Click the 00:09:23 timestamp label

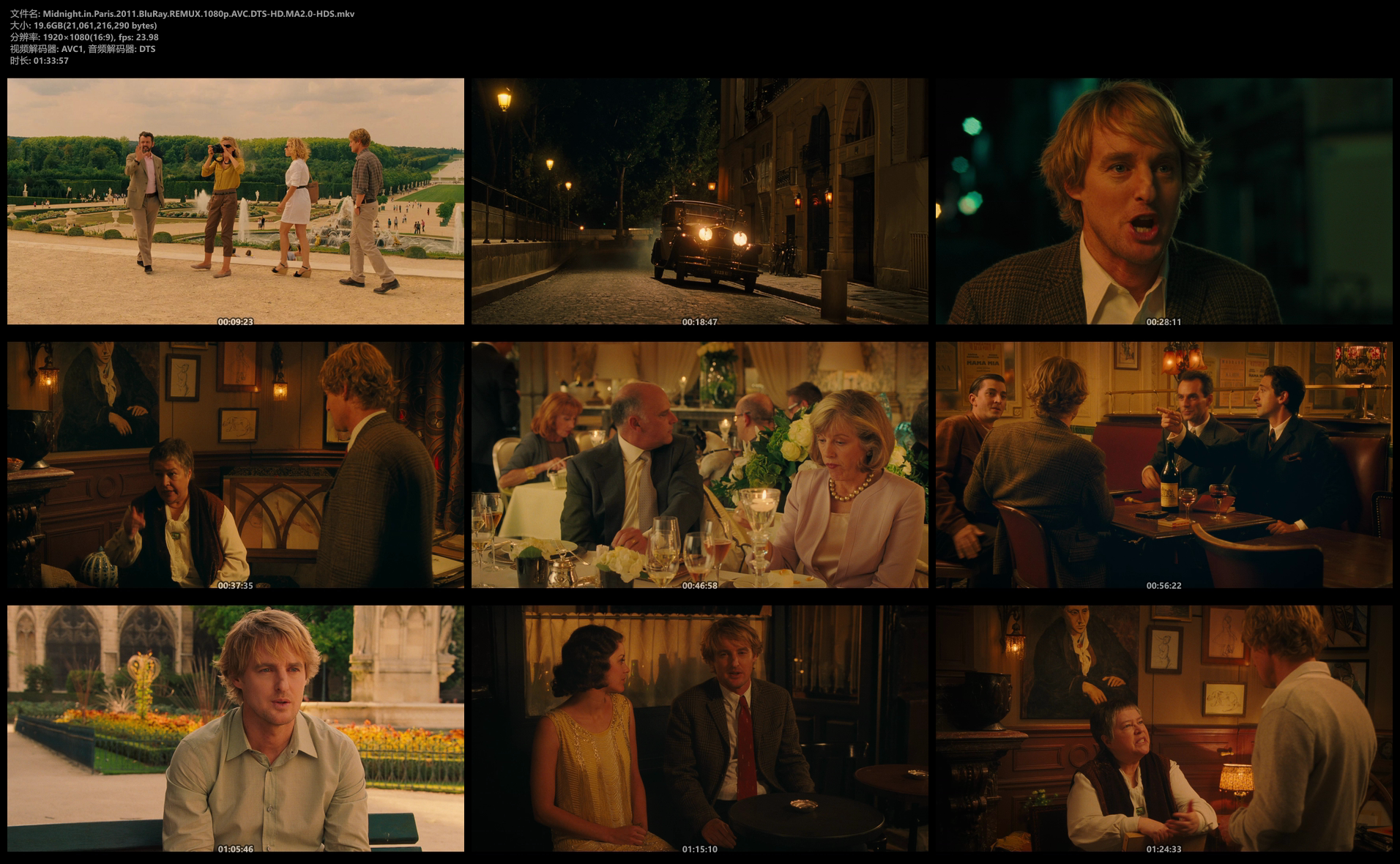(235, 322)
